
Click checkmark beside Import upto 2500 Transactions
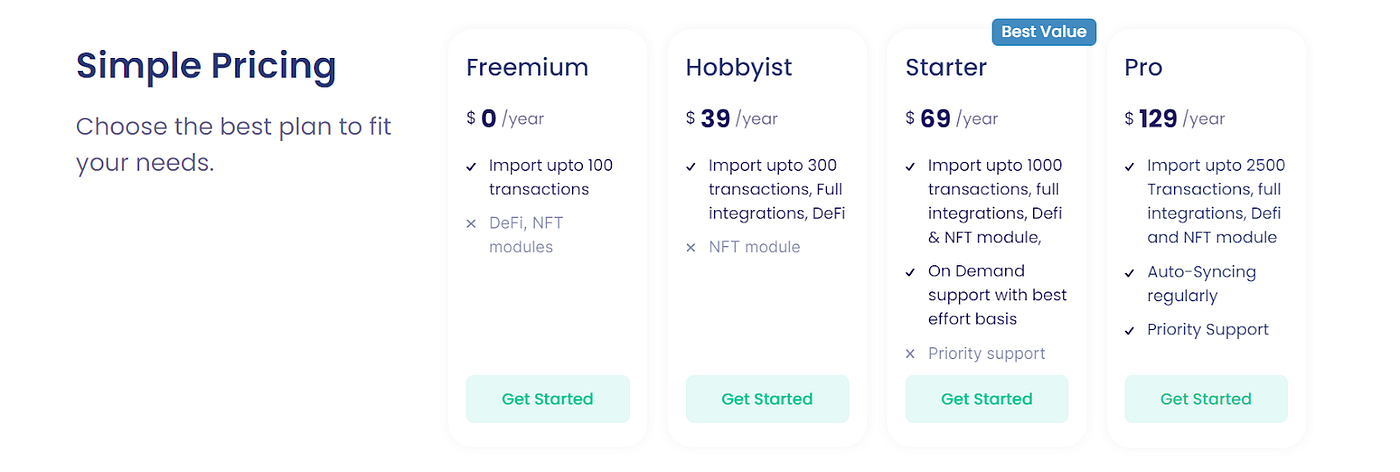tap(1129, 167)
